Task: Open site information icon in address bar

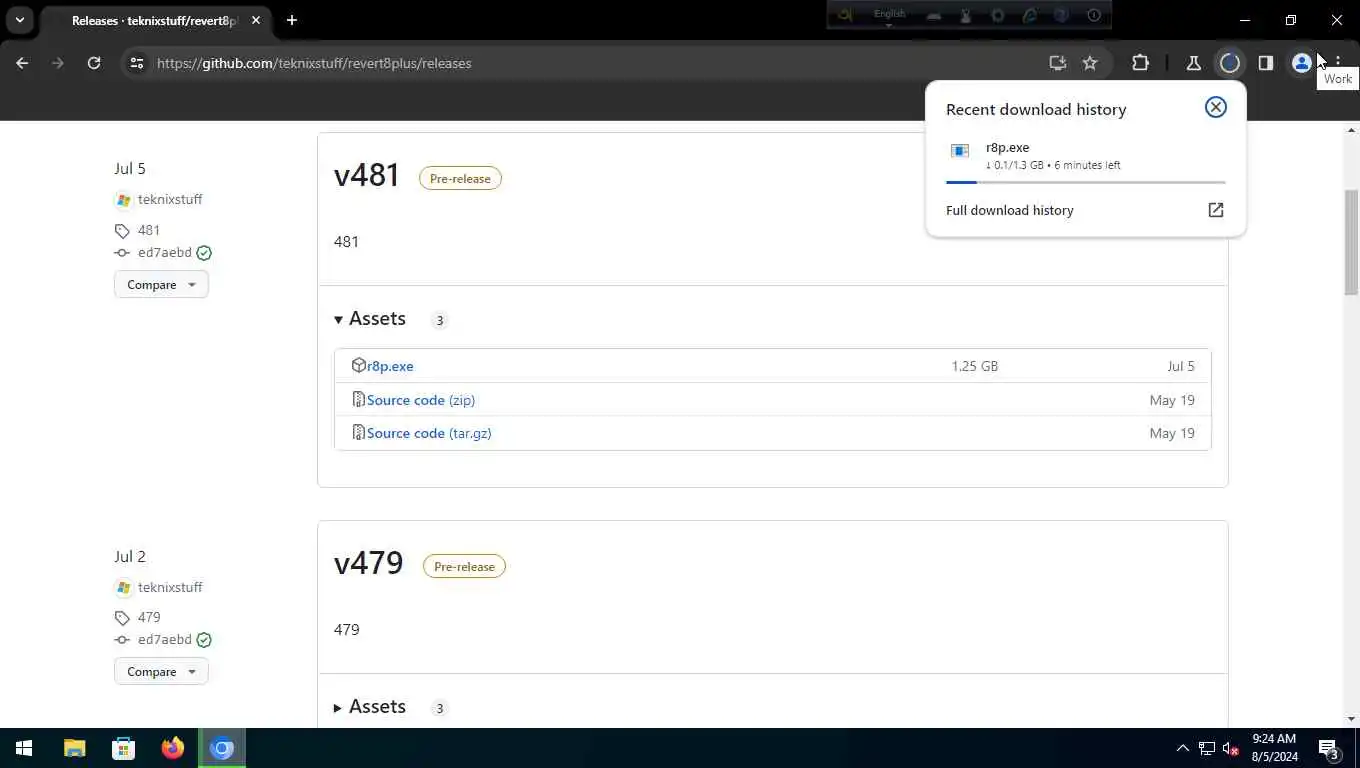Action: 137,63
